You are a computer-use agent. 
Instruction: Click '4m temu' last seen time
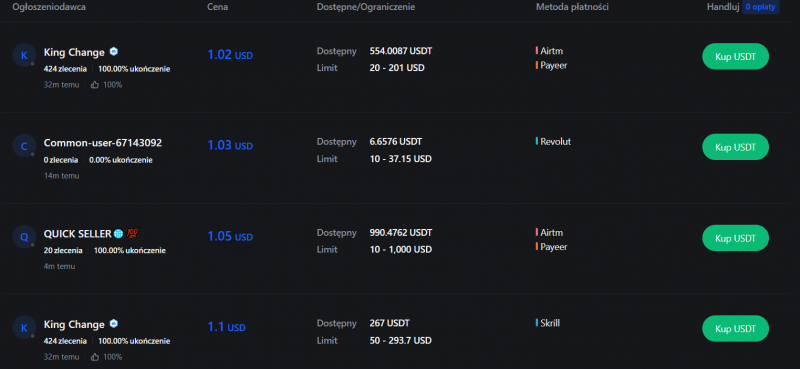(x=60, y=266)
